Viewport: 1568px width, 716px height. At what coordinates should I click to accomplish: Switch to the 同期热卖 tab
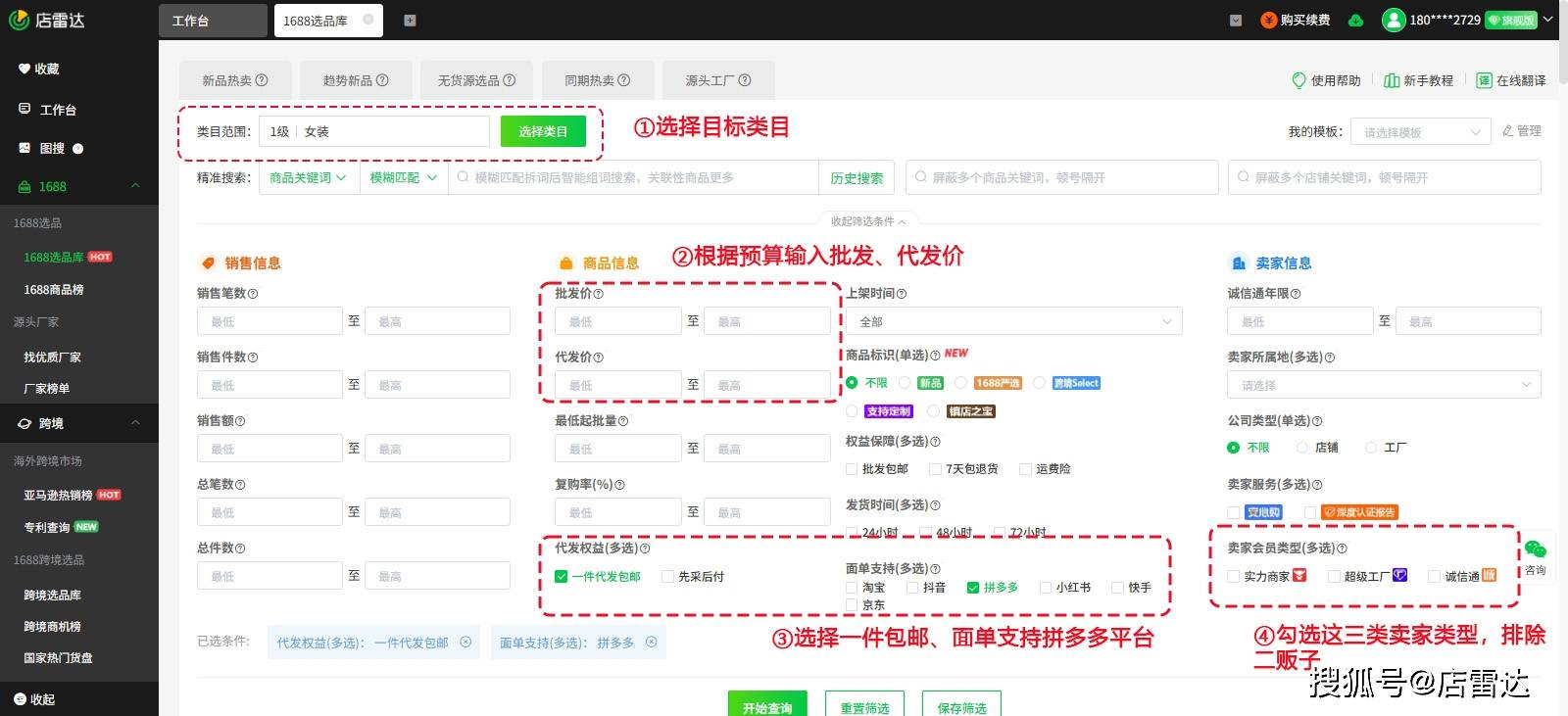tap(597, 80)
